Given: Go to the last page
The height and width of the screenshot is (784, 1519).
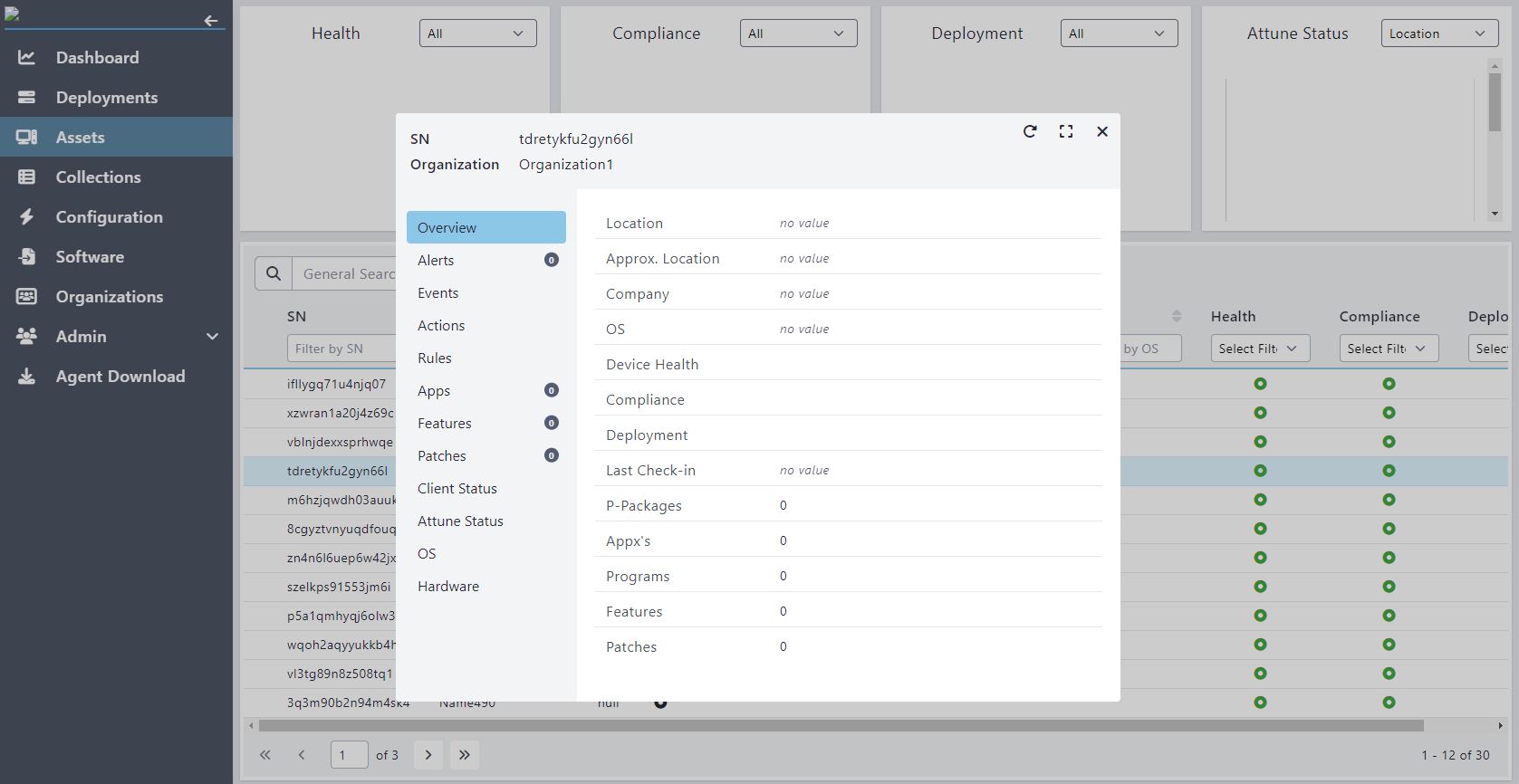Looking at the screenshot, I should pos(465,754).
